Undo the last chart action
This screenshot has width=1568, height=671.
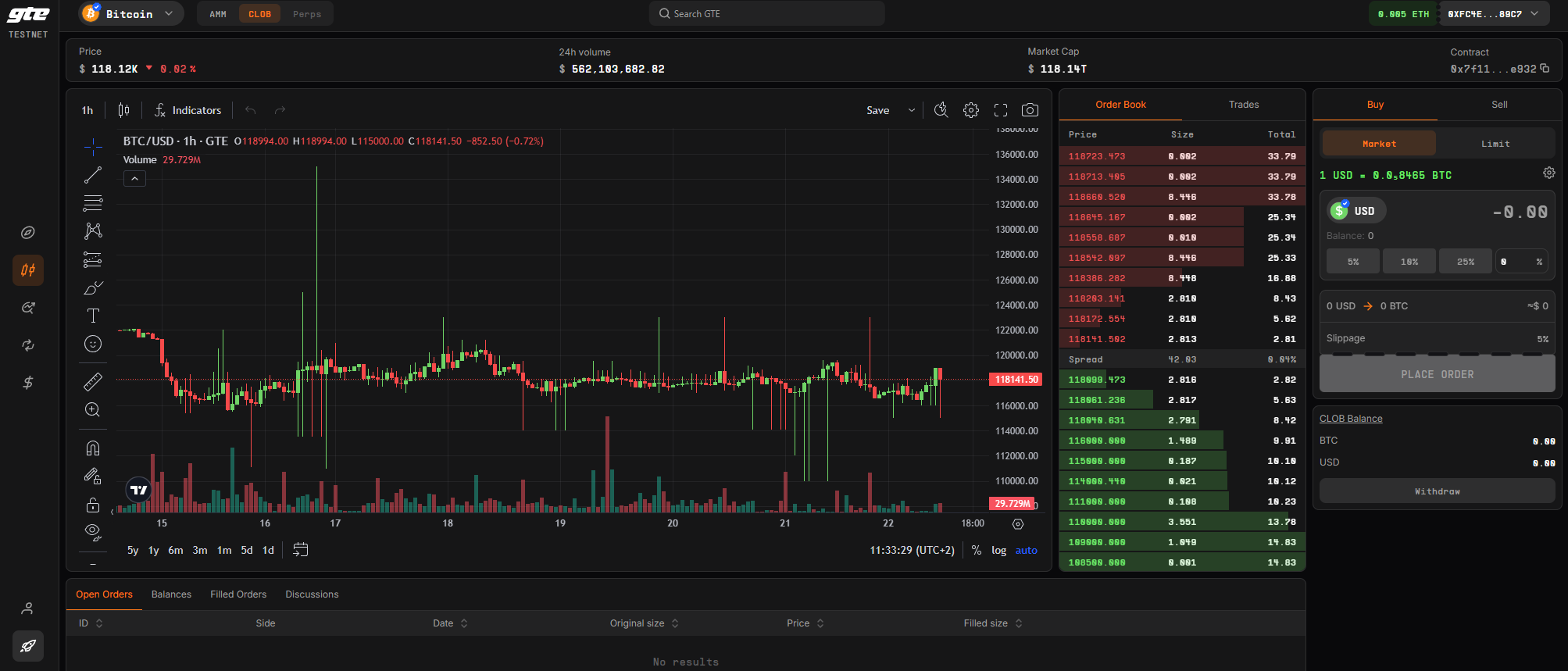(250, 110)
